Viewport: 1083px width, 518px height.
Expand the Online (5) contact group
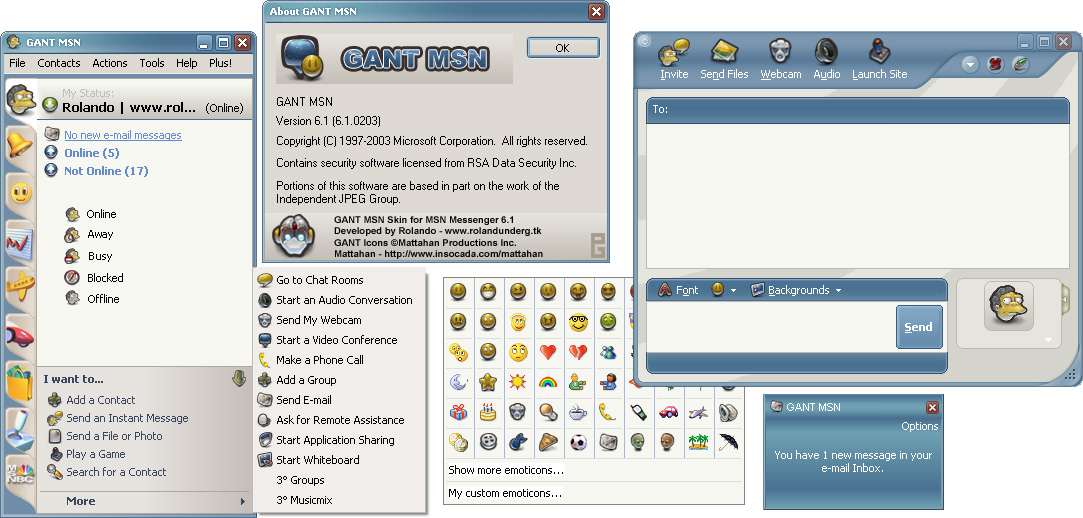(51, 153)
